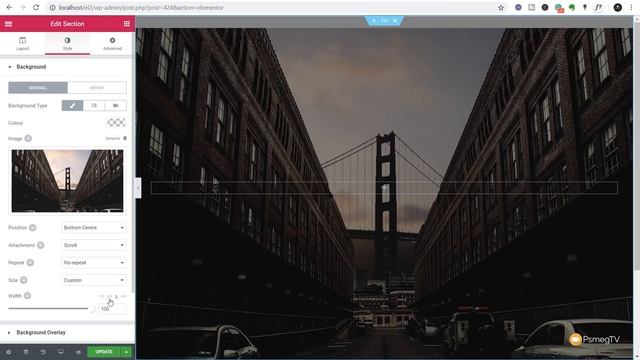Viewport: 640px width, 360px height.
Task: Click the Width value input field
Action: coord(112,309)
